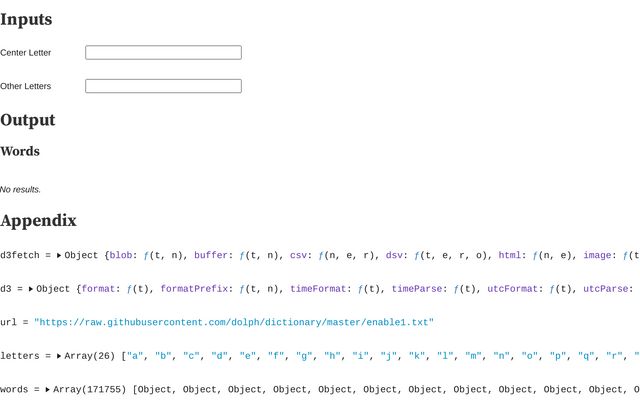Click the Inputs heading

click(26, 19)
